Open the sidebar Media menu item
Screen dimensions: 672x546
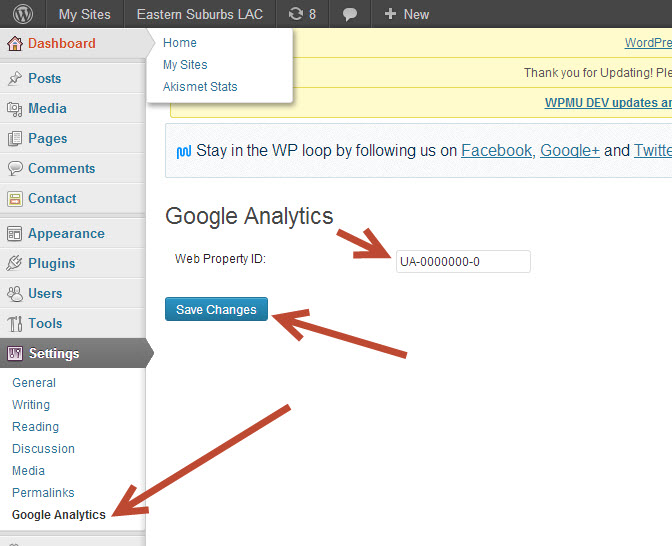[47, 108]
